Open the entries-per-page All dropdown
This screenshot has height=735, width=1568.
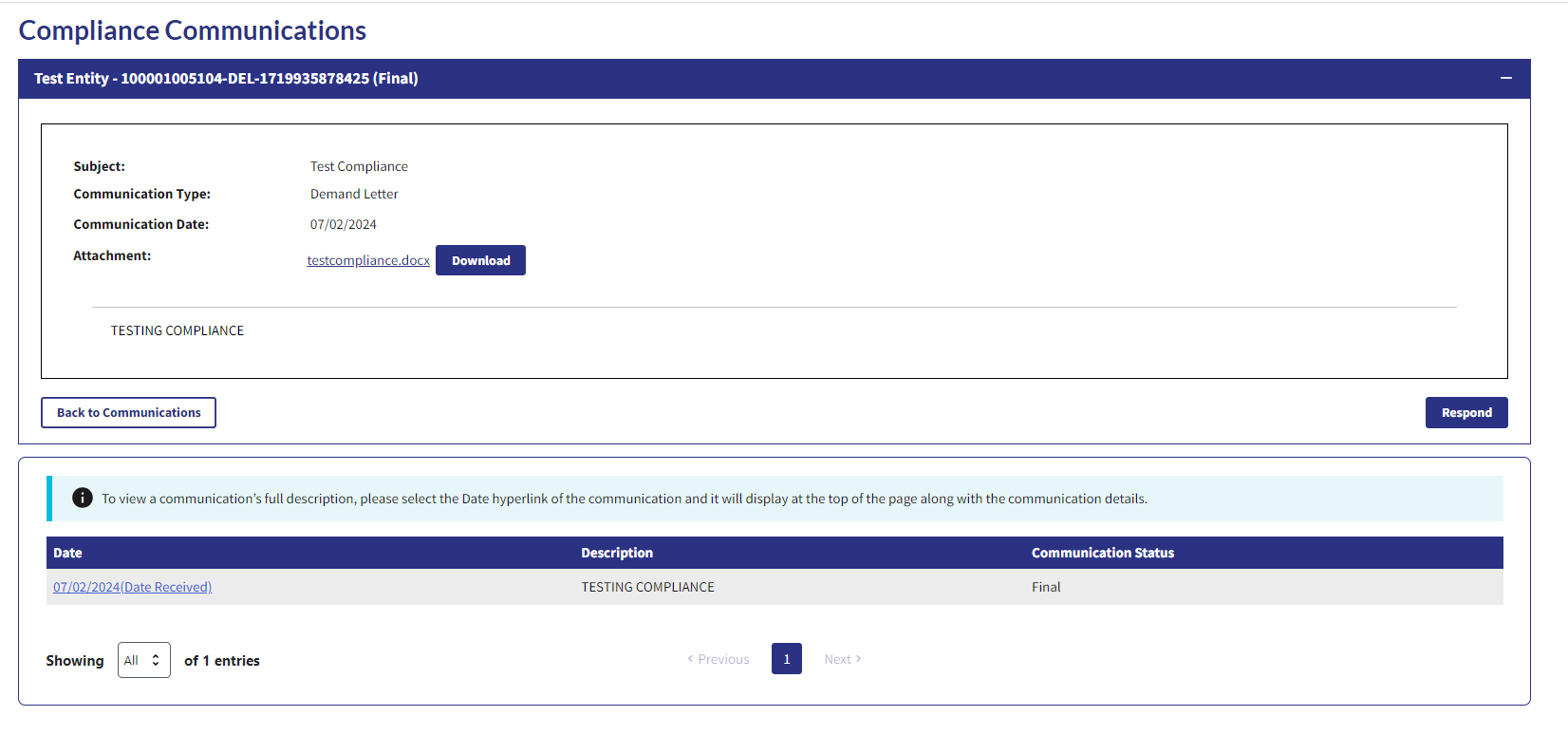pyautogui.click(x=143, y=660)
